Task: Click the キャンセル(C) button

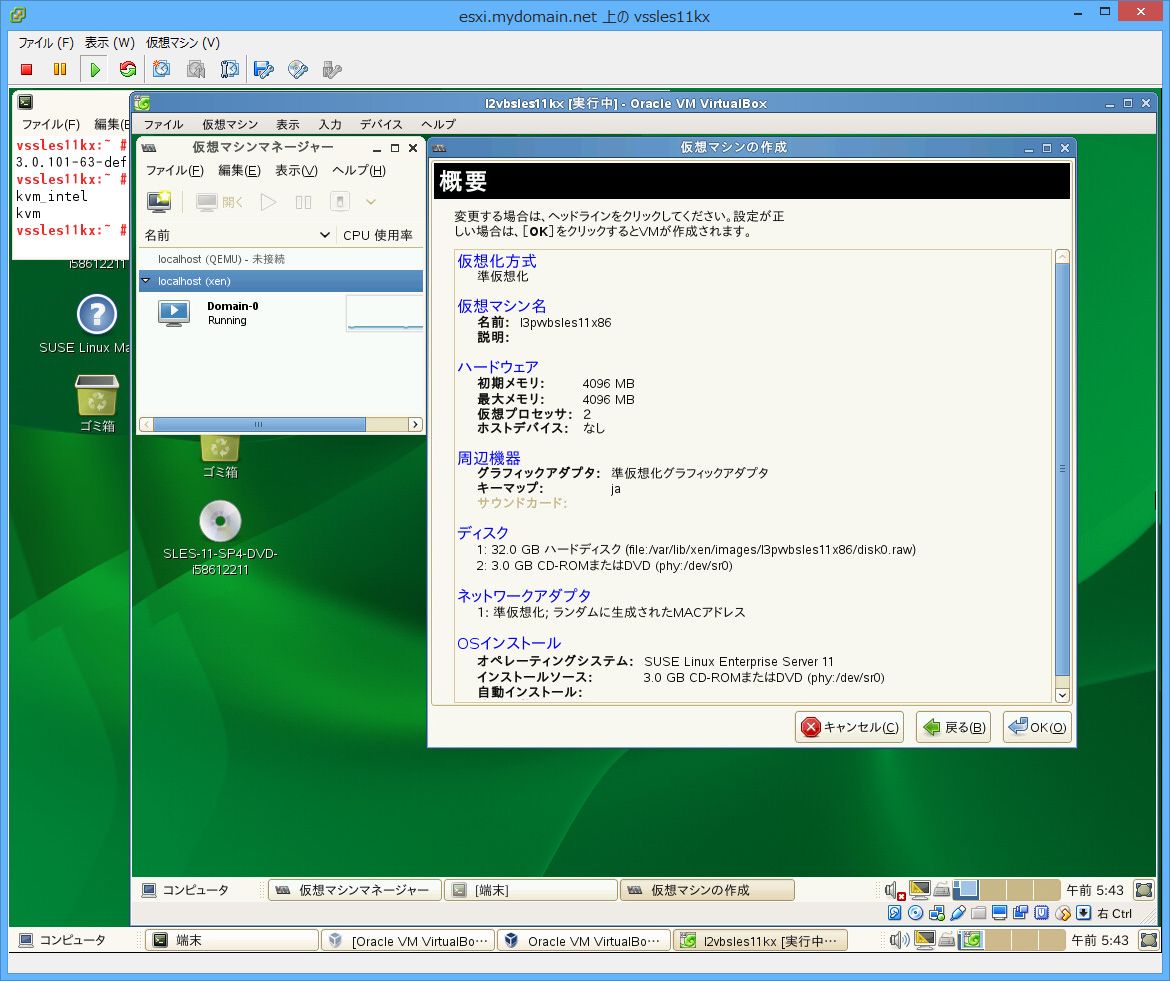Action: pyautogui.click(x=849, y=727)
